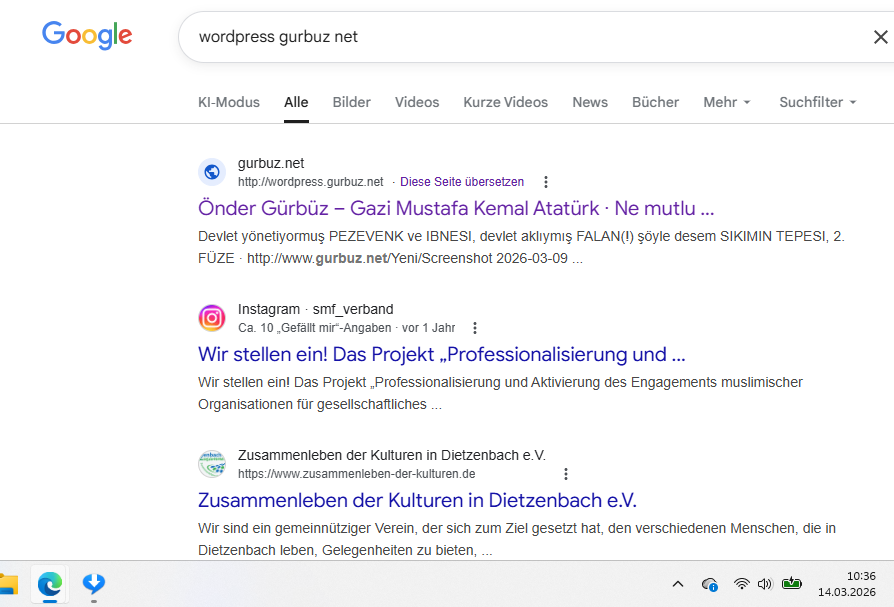
Task: Click the Instagram logo icon
Action: pyautogui.click(x=212, y=318)
